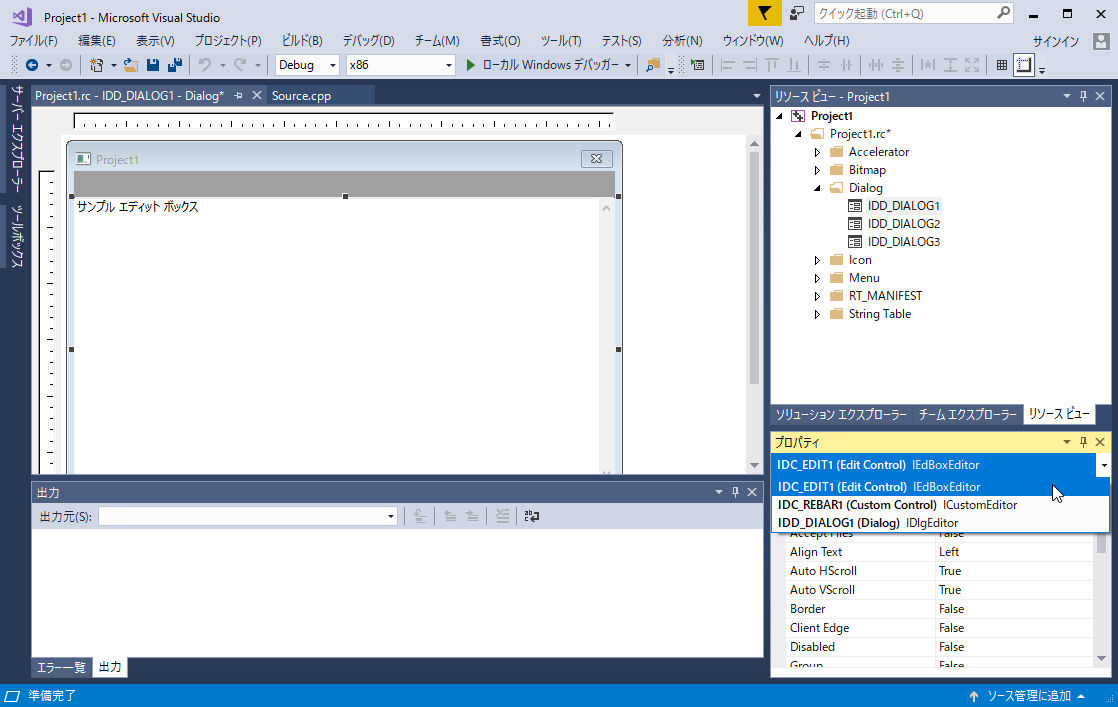Open the ファイル(F) menu
This screenshot has height=707, width=1118.
(x=34, y=41)
